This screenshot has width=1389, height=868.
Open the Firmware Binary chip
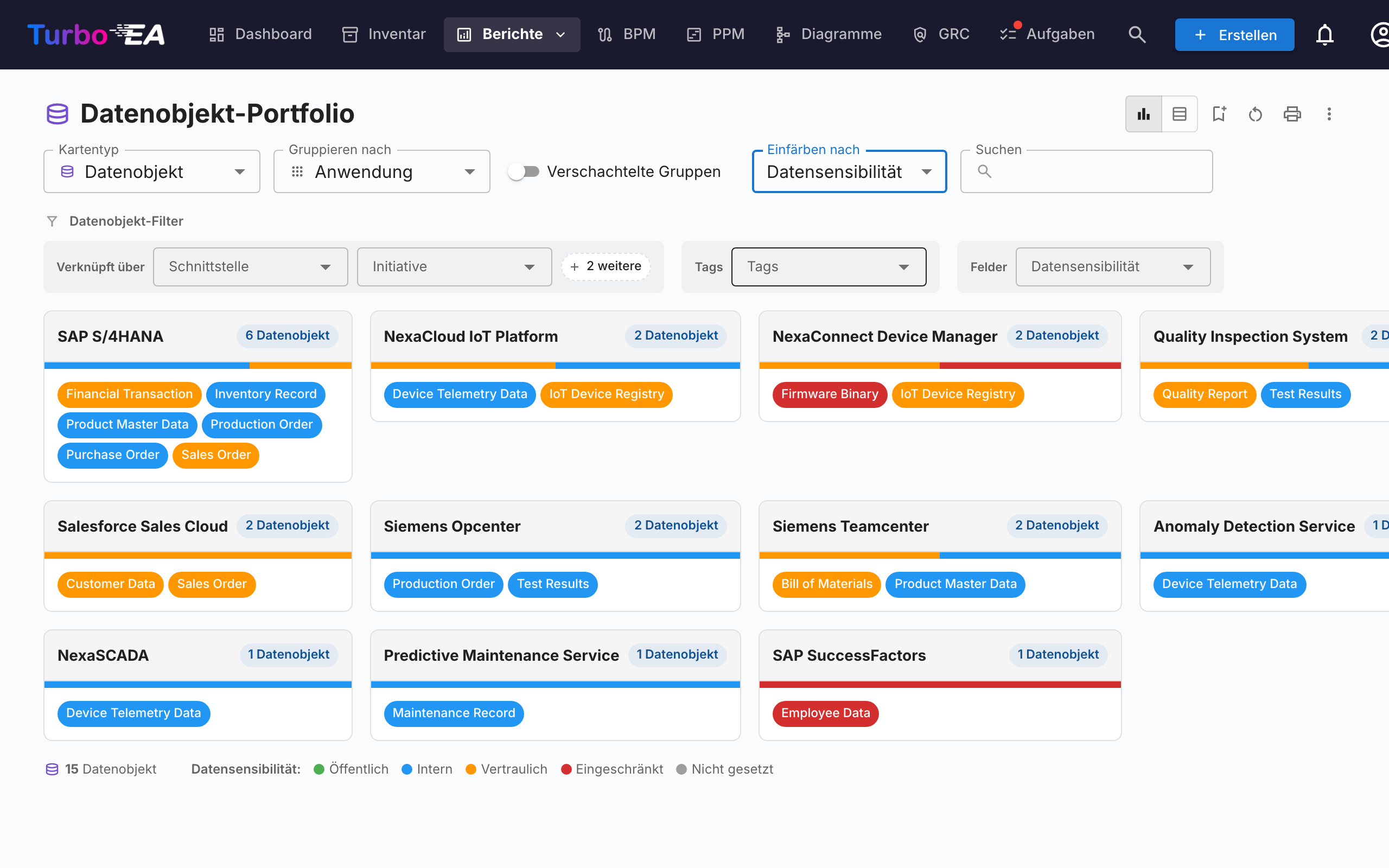coord(830,394)
